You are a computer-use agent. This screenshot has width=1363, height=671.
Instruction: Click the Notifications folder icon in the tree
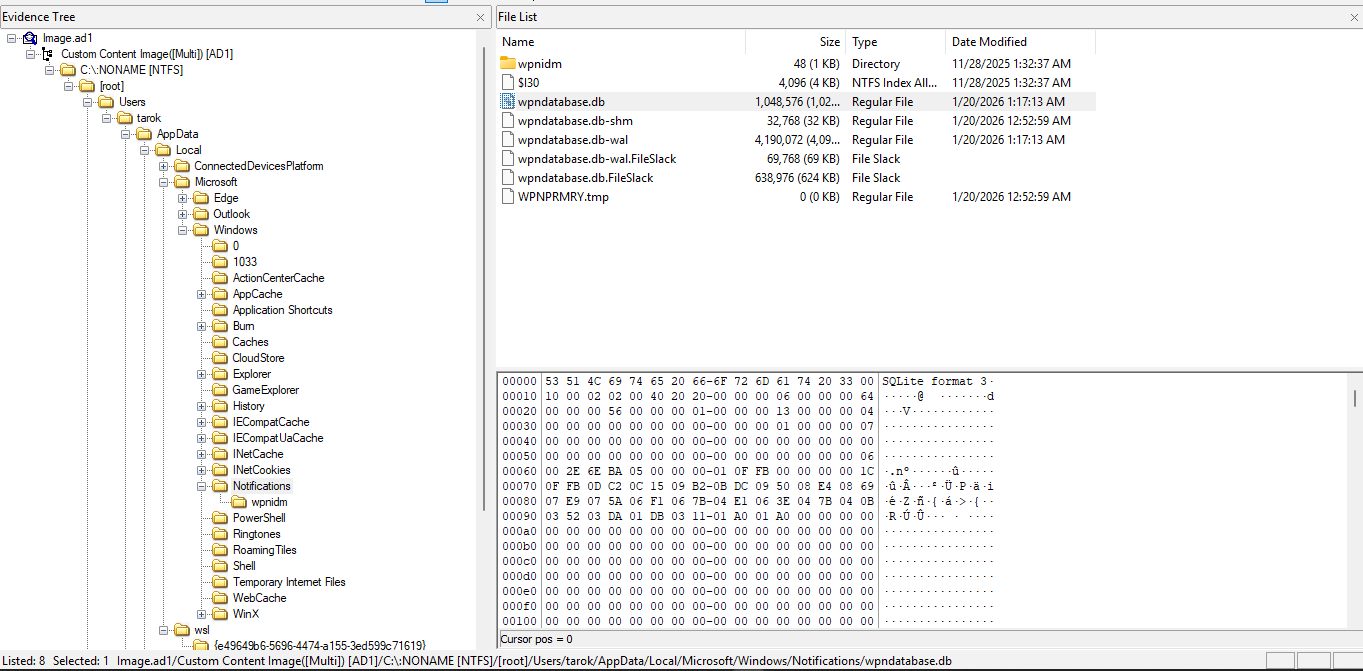220,486
